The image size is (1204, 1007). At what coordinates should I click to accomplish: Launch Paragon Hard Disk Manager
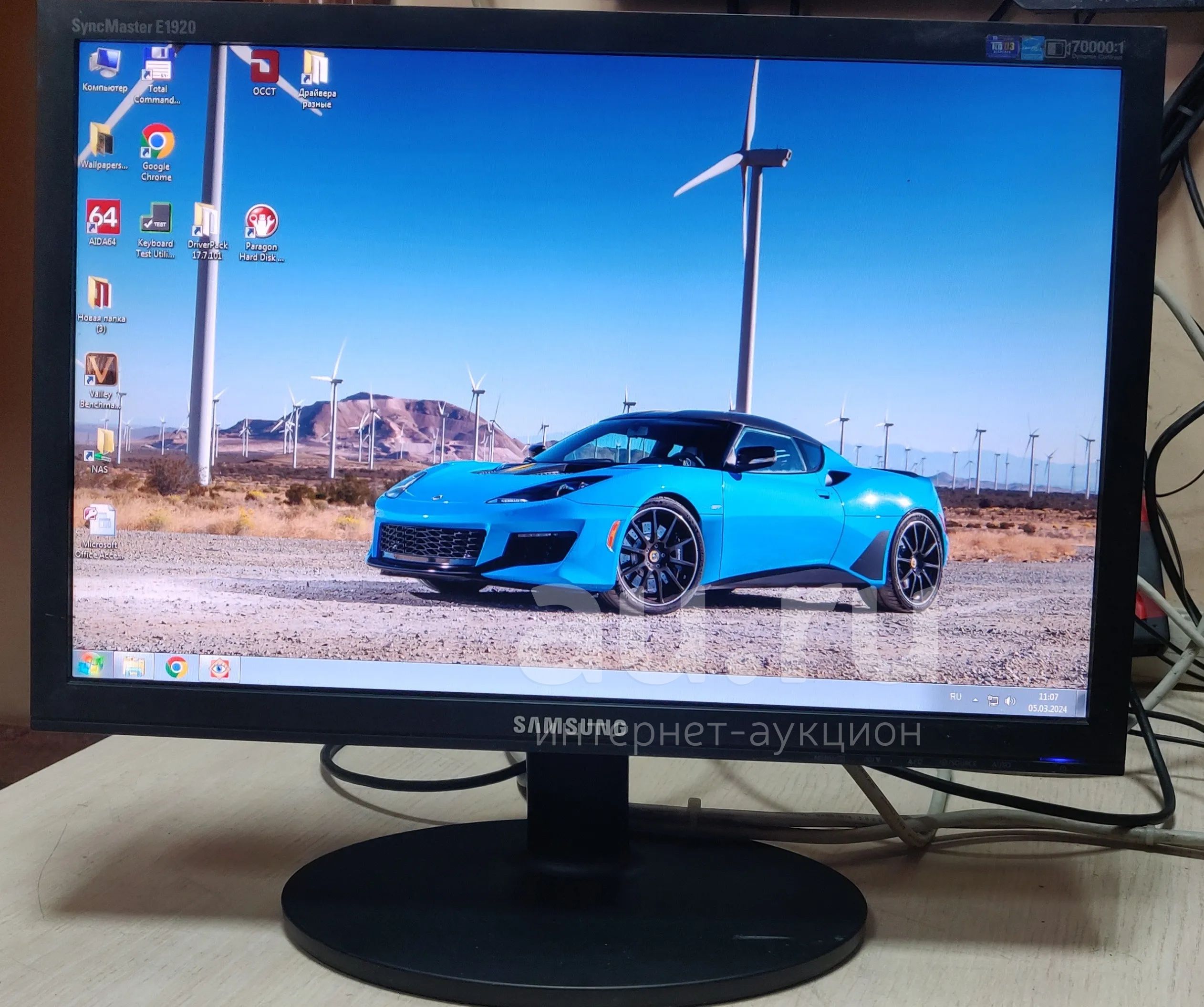[261, 233]
